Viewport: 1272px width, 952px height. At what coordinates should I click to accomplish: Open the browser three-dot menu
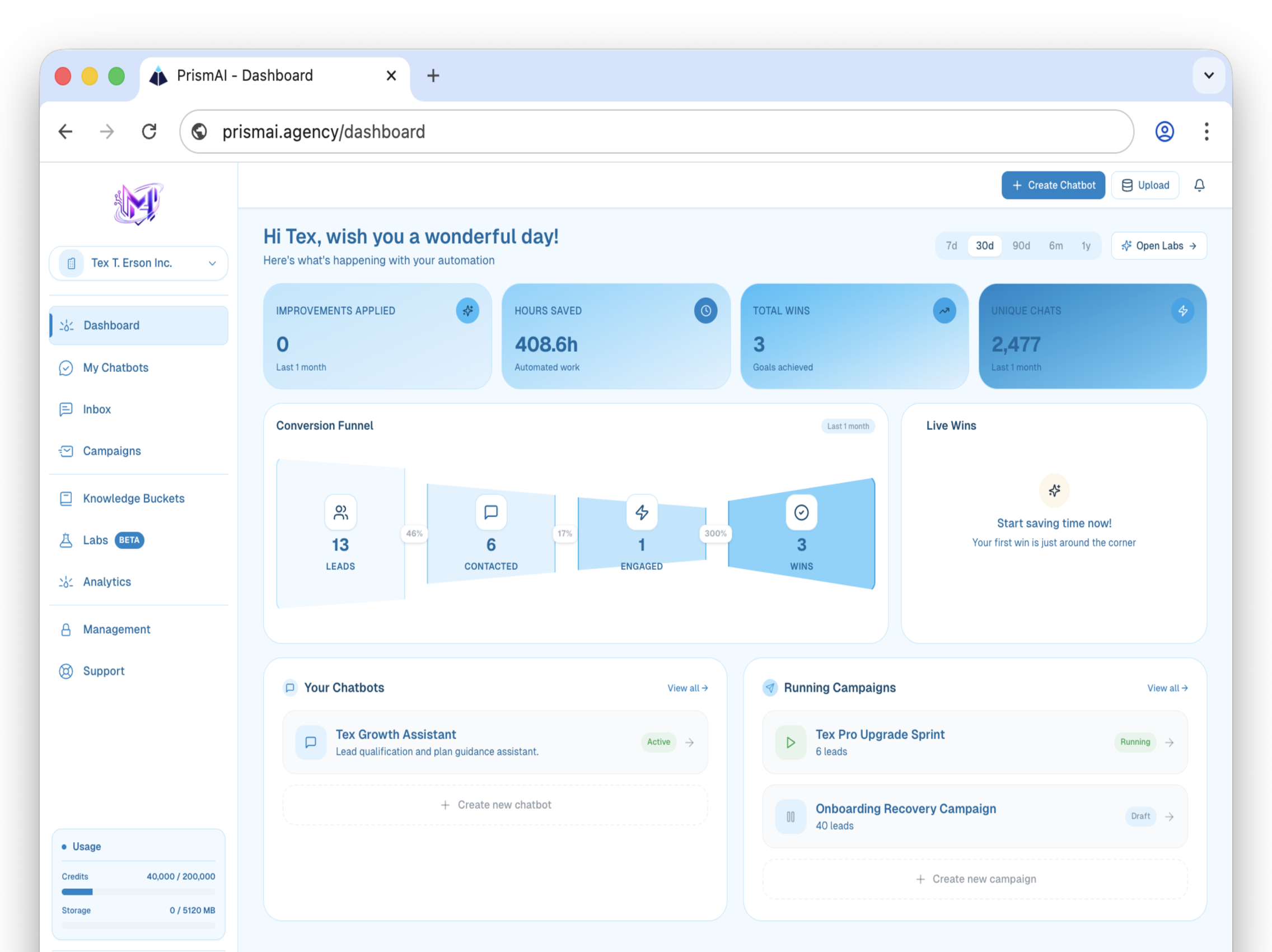tap(1206, 132)
